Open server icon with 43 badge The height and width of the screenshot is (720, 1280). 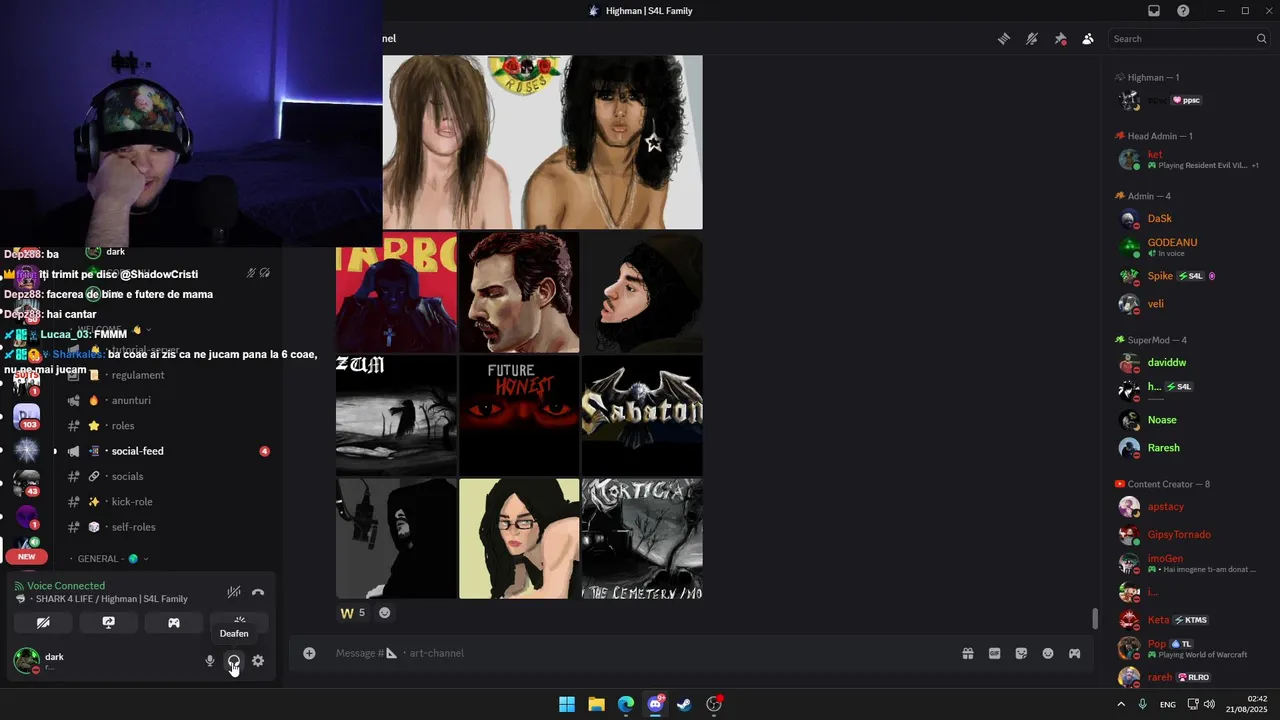coord(27,483)
